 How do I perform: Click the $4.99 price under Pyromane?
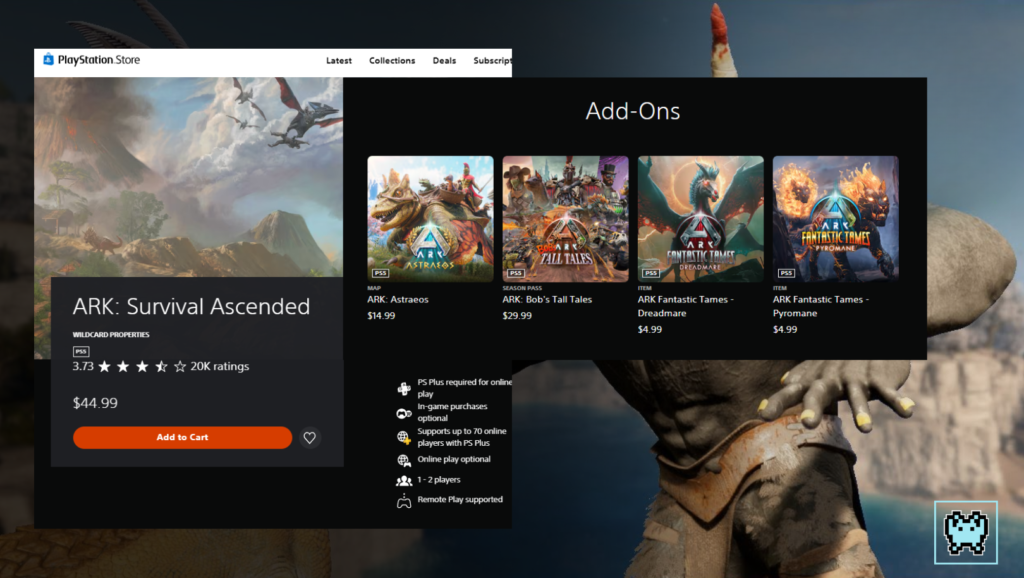(785, 329)
